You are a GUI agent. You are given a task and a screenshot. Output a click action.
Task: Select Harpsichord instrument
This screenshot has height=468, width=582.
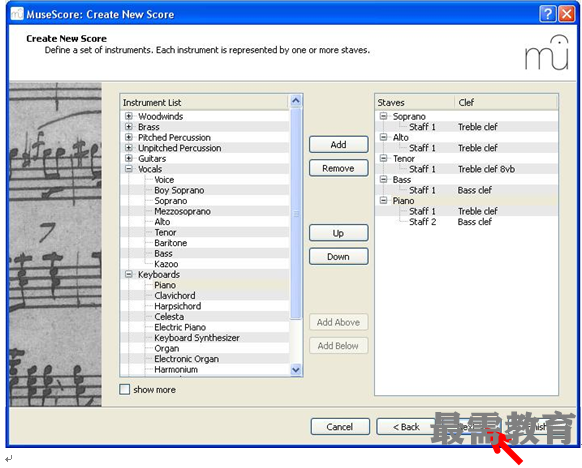(x=177, y=306)
